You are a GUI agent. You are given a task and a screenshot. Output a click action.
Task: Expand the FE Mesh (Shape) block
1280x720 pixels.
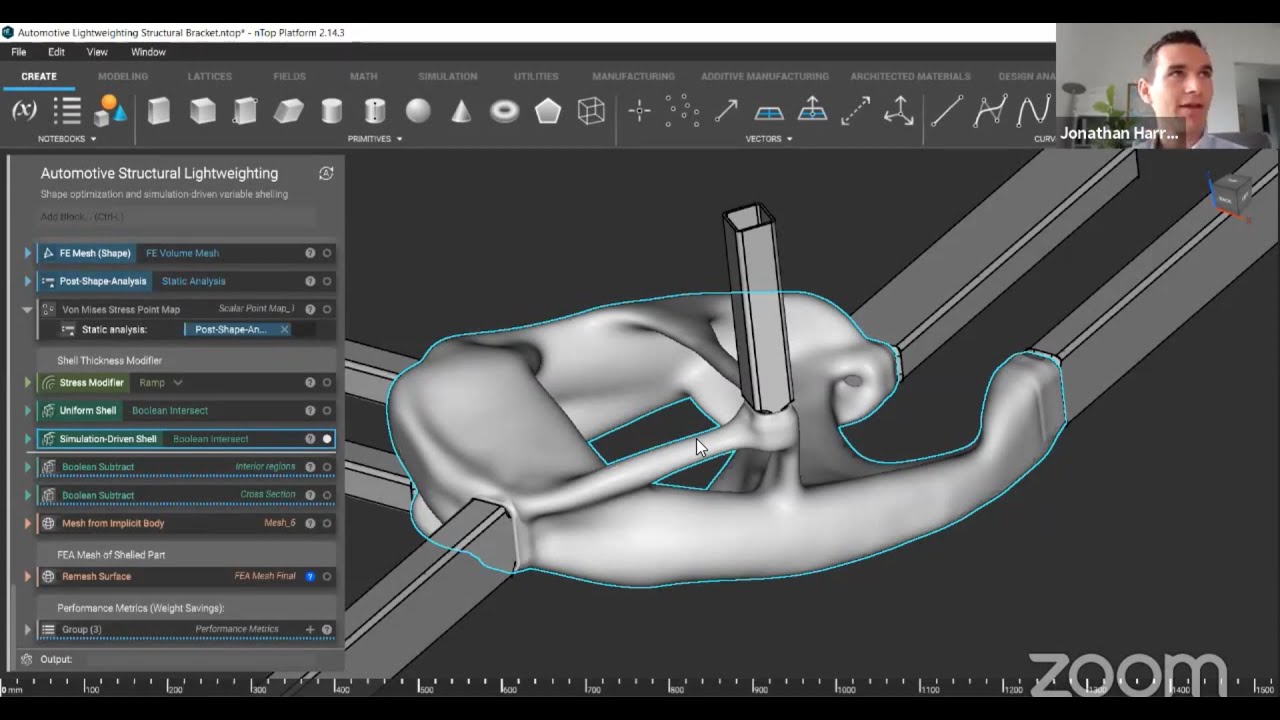pos(27,253)
